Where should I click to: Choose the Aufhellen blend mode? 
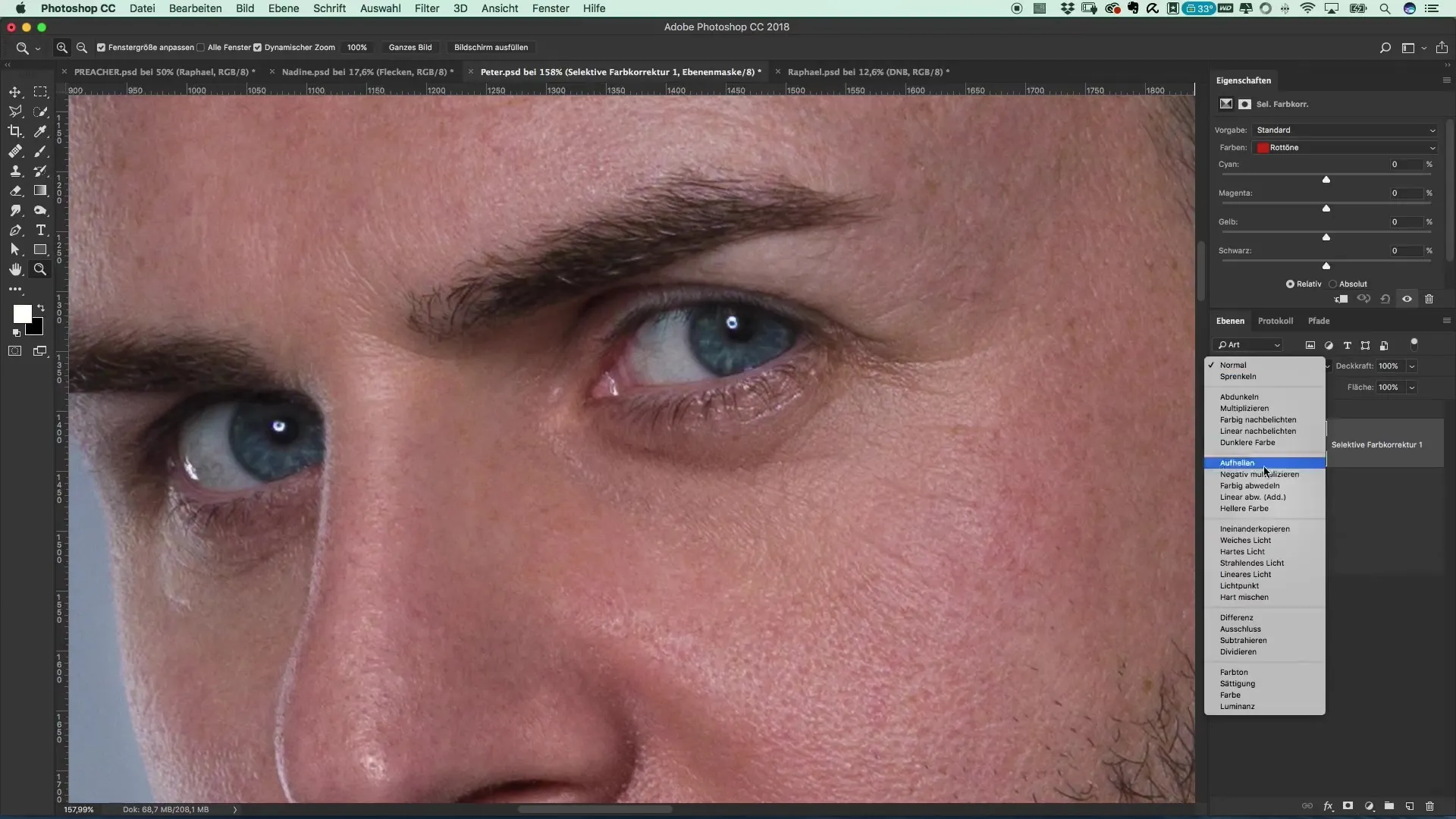point(1265,463)
